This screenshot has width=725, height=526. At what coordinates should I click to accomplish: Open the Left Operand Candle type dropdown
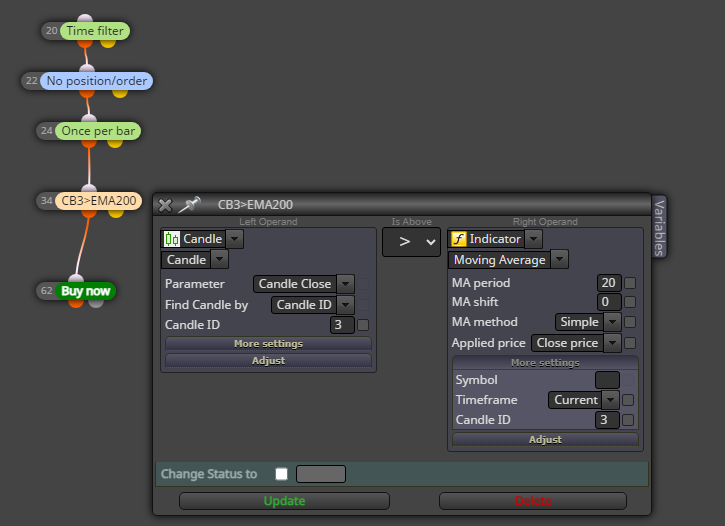234,239
